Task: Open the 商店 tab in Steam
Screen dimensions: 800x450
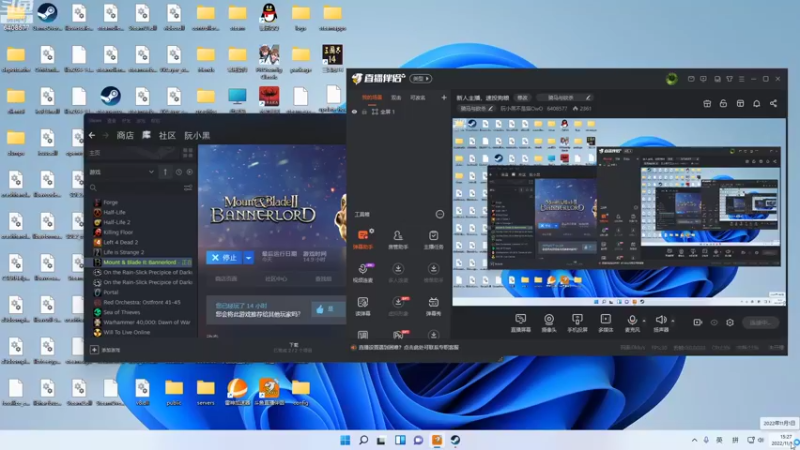Action: pos(125,135)
